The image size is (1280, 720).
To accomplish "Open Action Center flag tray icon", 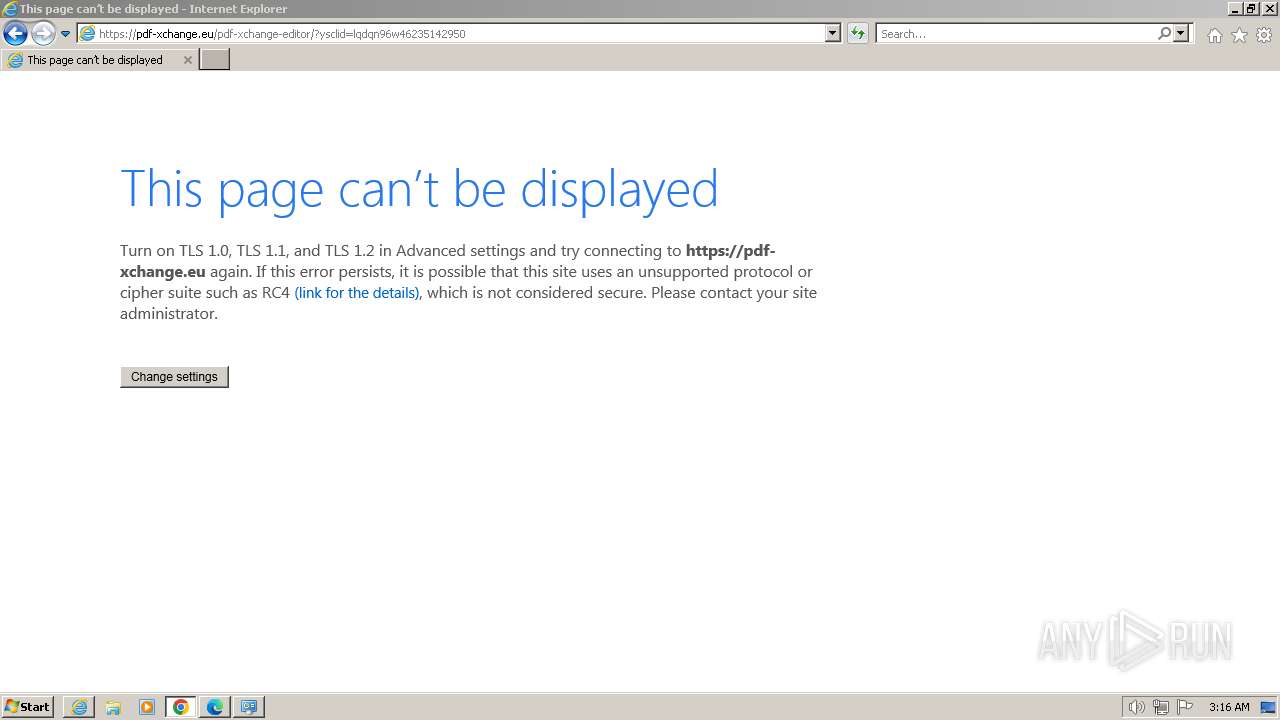I will (1185, 707).
